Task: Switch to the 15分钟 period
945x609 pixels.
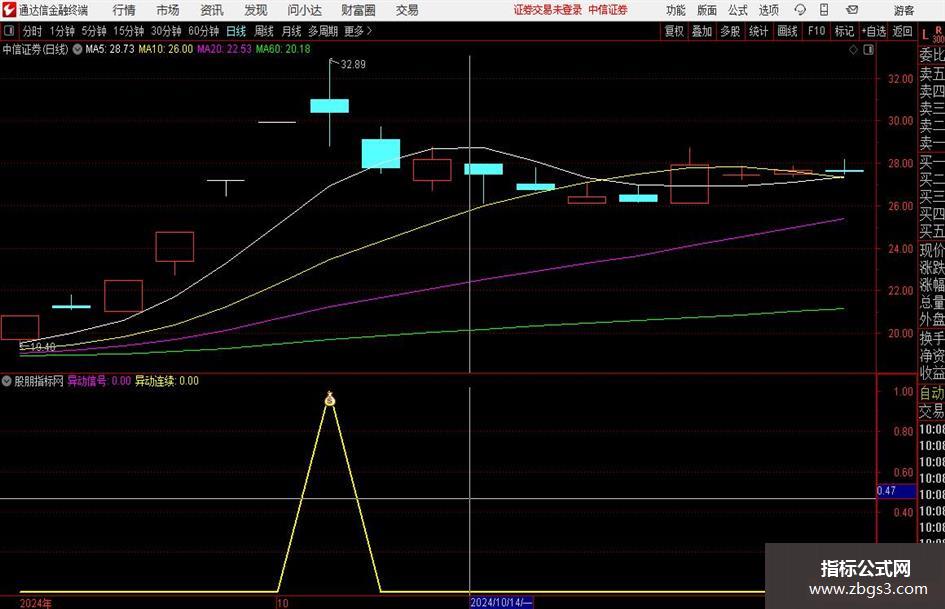Action: (129, 31)
